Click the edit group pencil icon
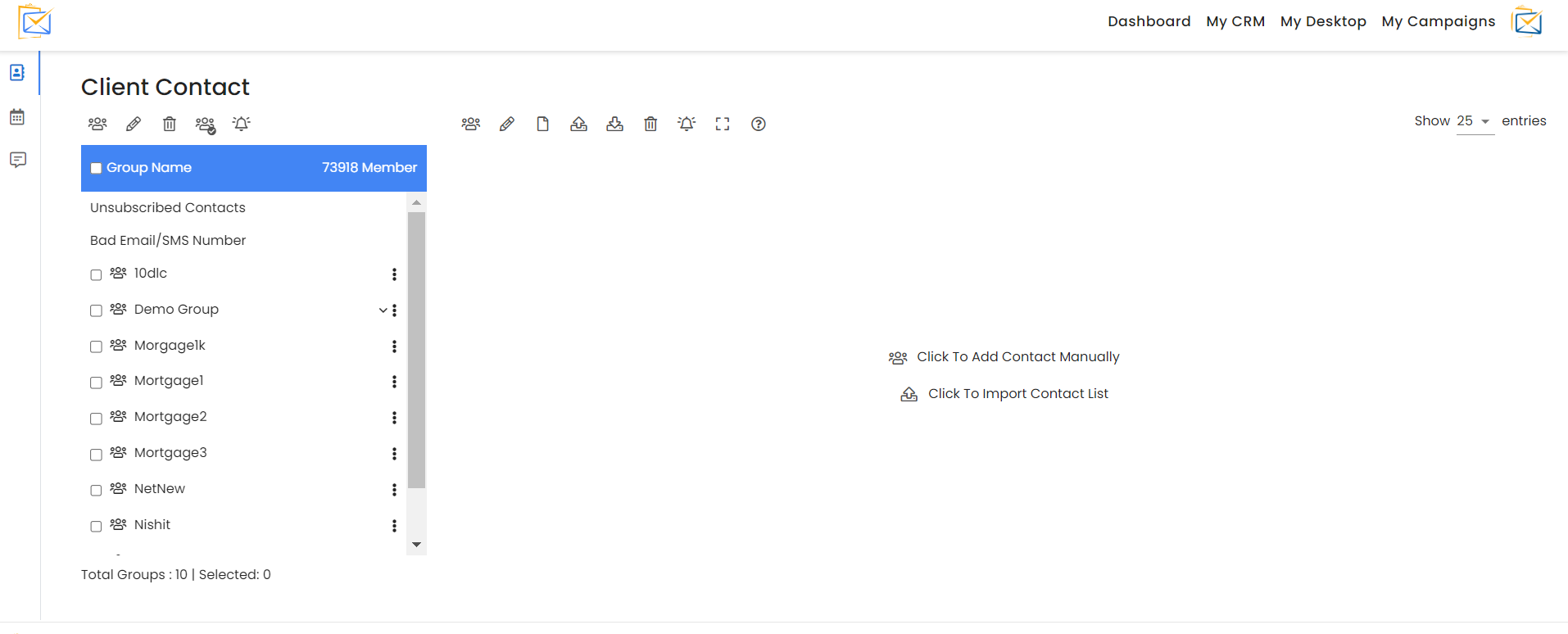1568x634 pixels. tap(134, 124)
